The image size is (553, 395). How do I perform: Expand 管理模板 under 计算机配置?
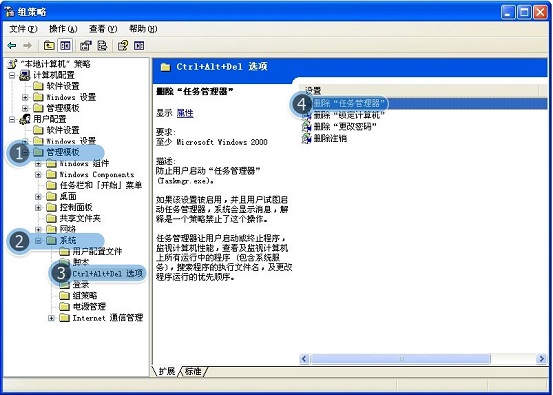[x=25, y=108]
